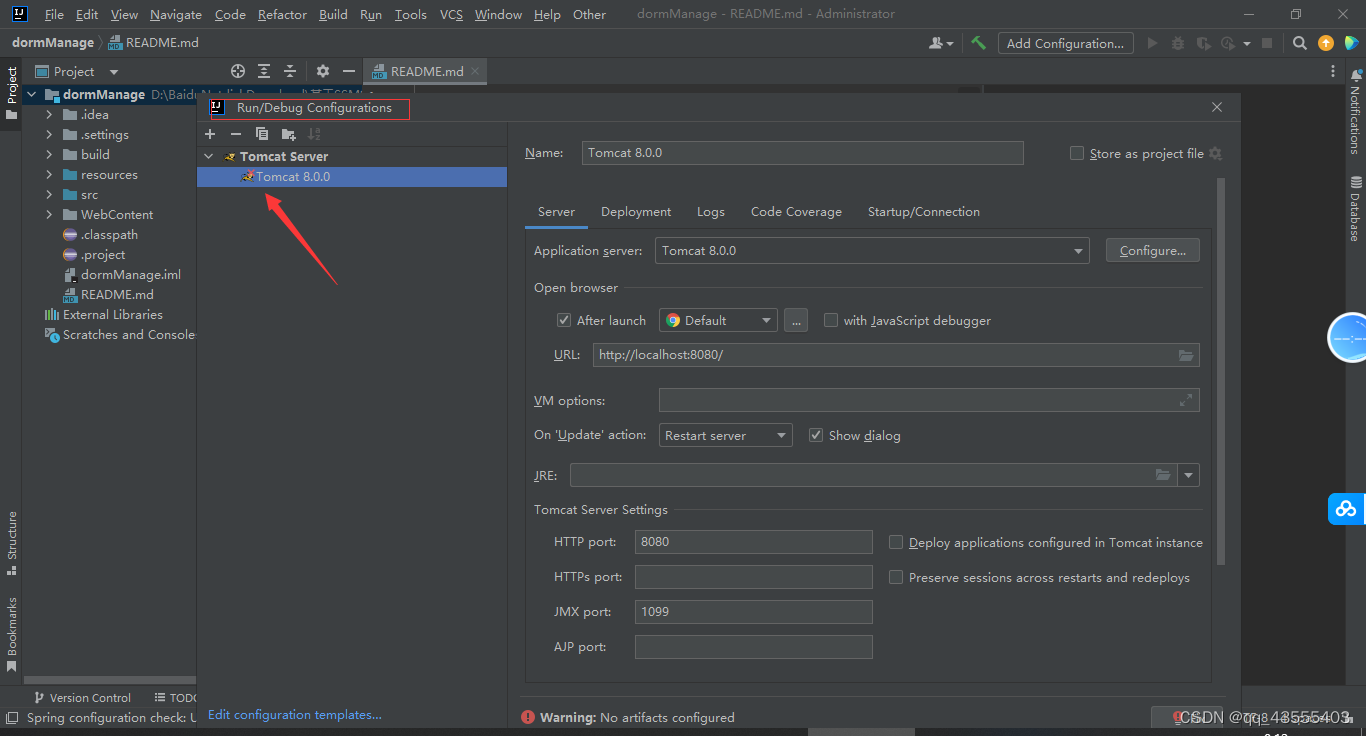Open Edit configuration templates link
The width and height of the screenshot is (1366, 736).
pyautogui.click(x=295, y=715)
